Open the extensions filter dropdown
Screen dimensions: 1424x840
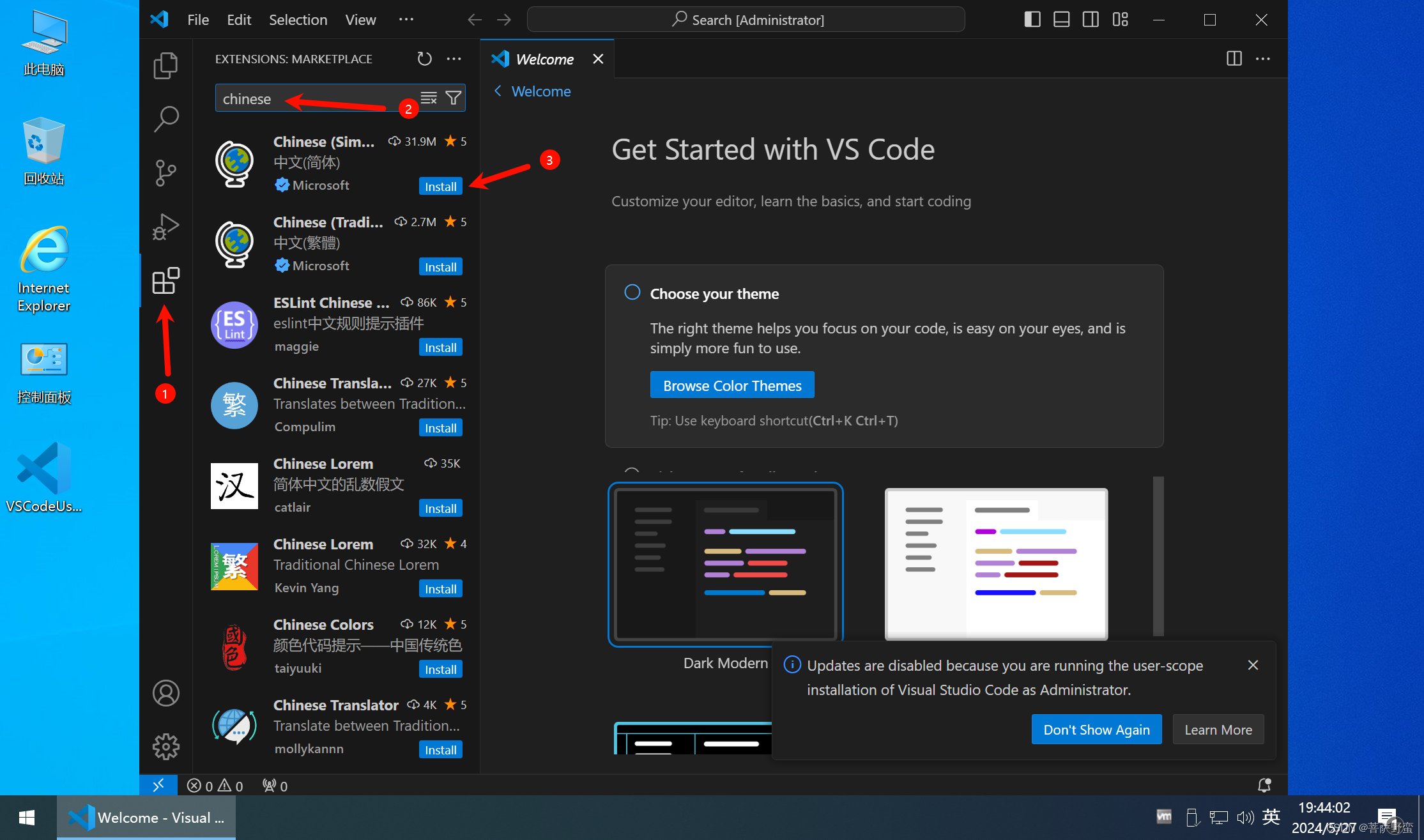coord(453,98)
